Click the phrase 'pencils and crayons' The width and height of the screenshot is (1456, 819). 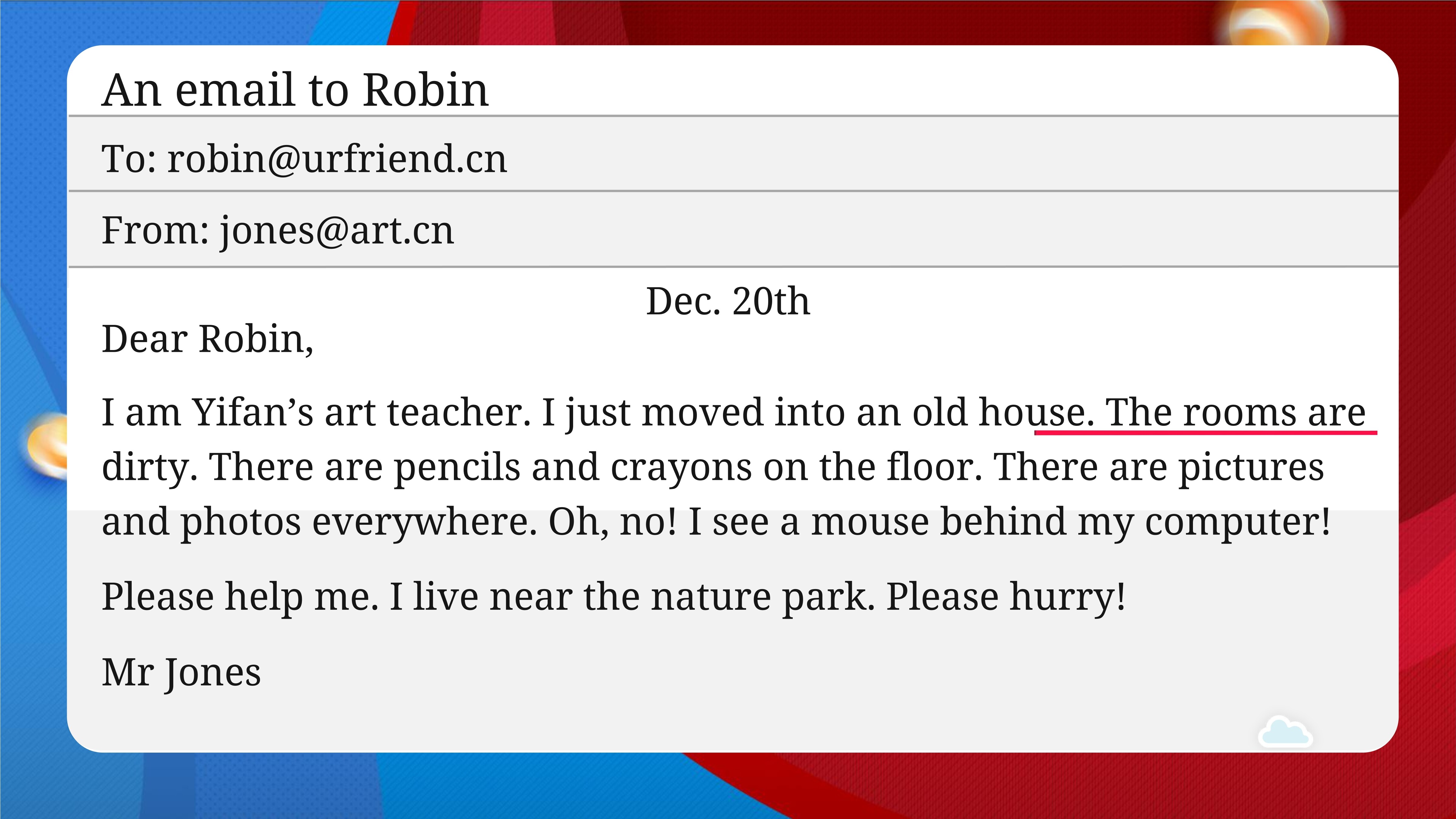point(573,467)
